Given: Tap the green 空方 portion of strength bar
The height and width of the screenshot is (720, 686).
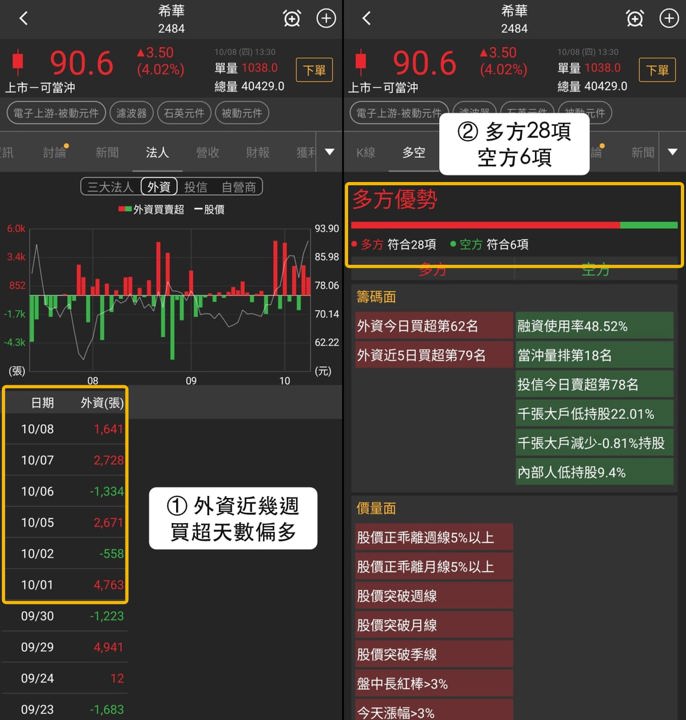Looking at the screenshot, I should 649,225.
